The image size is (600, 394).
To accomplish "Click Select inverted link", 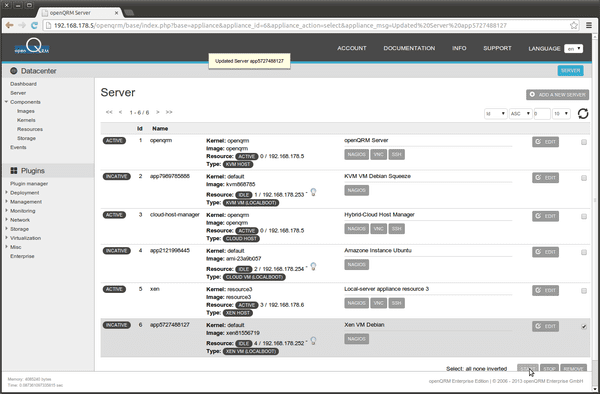I will coord(497,369).
